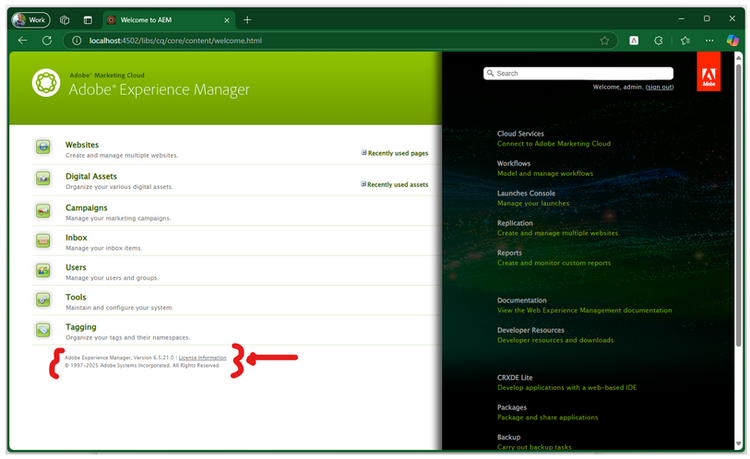The height and width of the screenshot is (459, 750).
Task: Toggle the vertical tabs icon
Action: click(88, 20)
